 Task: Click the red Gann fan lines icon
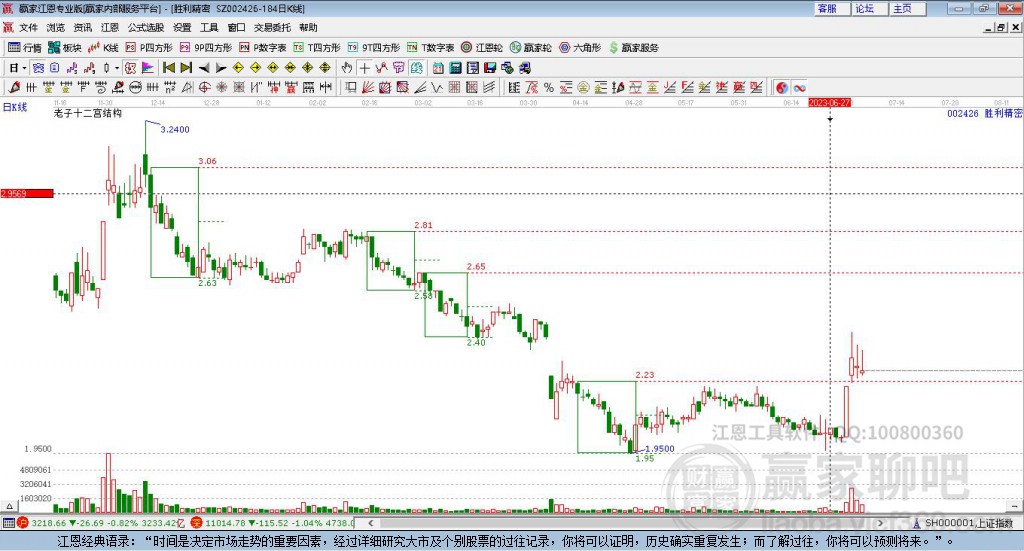(x=368, y=87)
